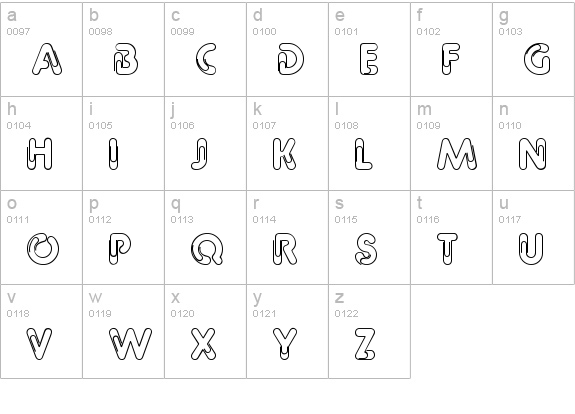This screenshot has height=414, width=575.
Task: Choose the X glyph in cell 0120
Action: tap(203, 344)
